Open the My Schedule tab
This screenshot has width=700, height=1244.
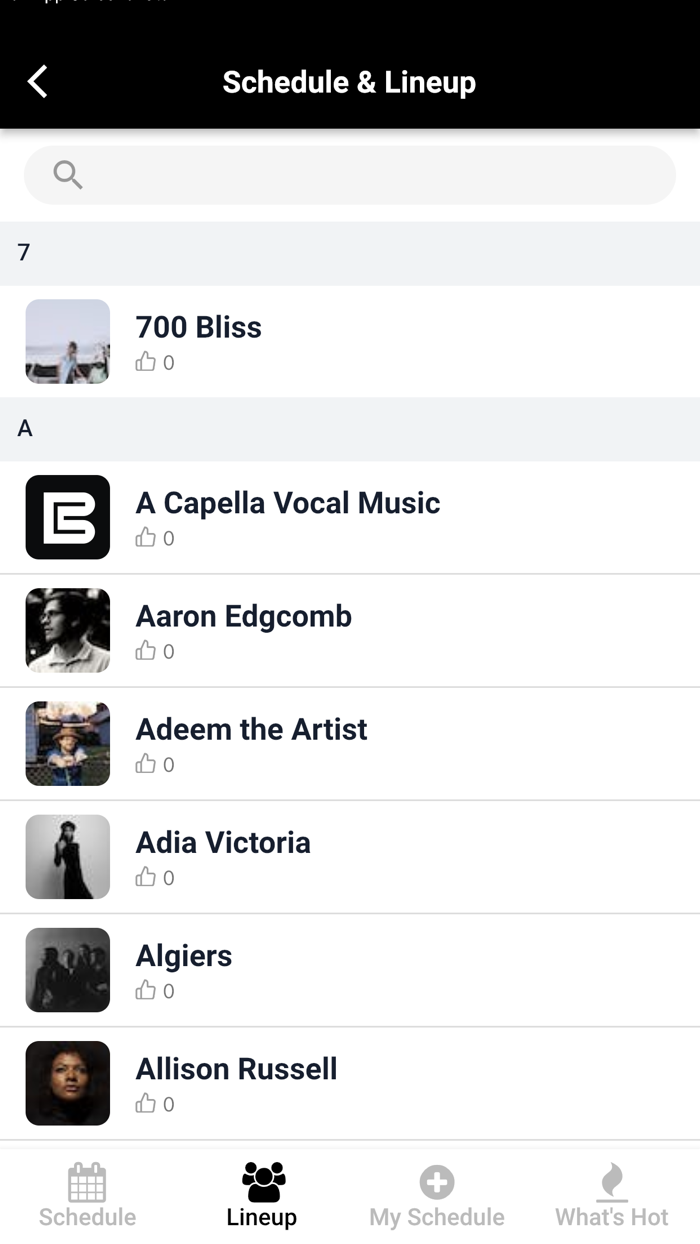coord(436,1195)
